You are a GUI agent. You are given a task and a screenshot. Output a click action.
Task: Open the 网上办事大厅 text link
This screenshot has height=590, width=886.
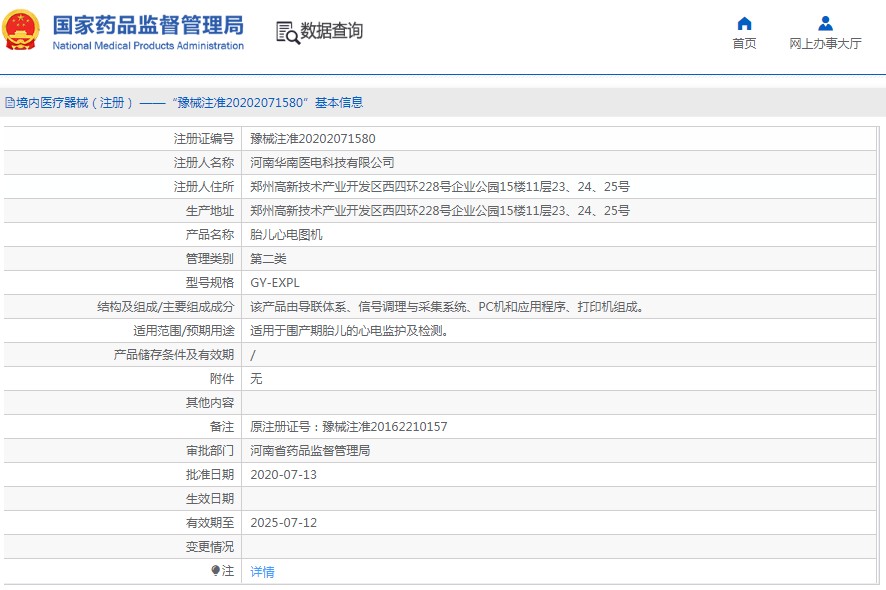click(825, 44)
